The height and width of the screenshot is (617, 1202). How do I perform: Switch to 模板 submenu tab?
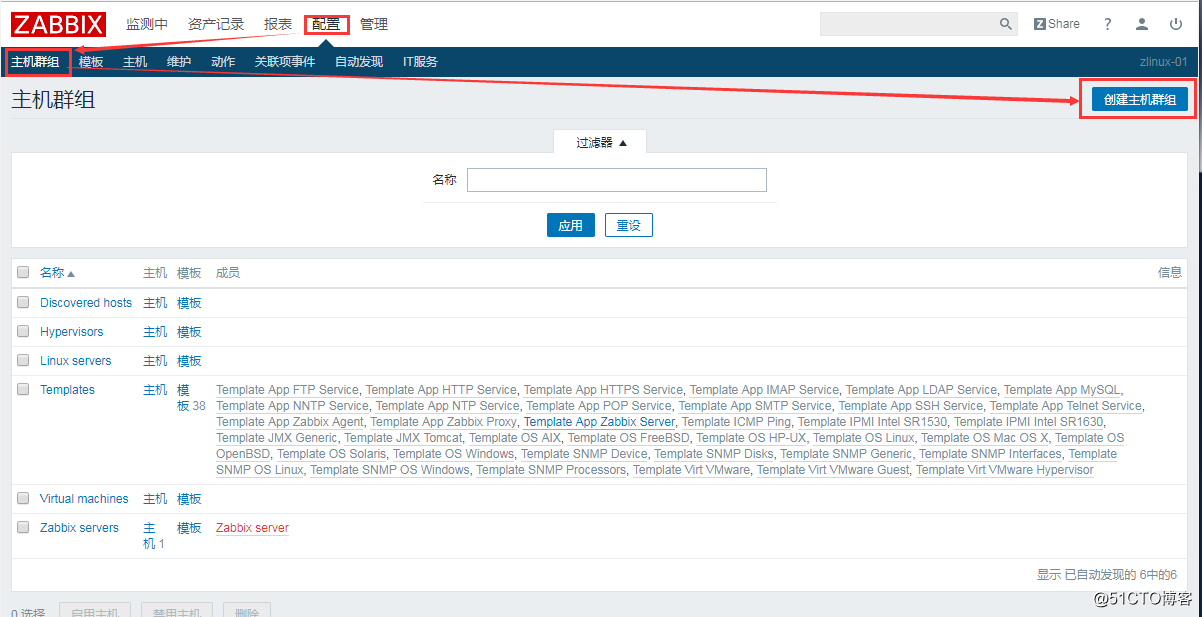click(91, 62)
